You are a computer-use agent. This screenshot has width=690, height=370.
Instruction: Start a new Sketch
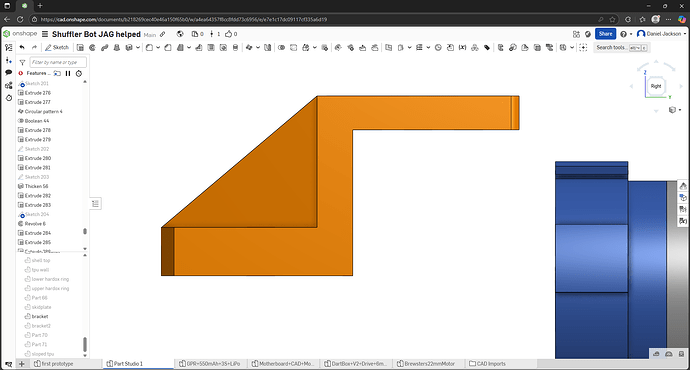click(57, 48)
